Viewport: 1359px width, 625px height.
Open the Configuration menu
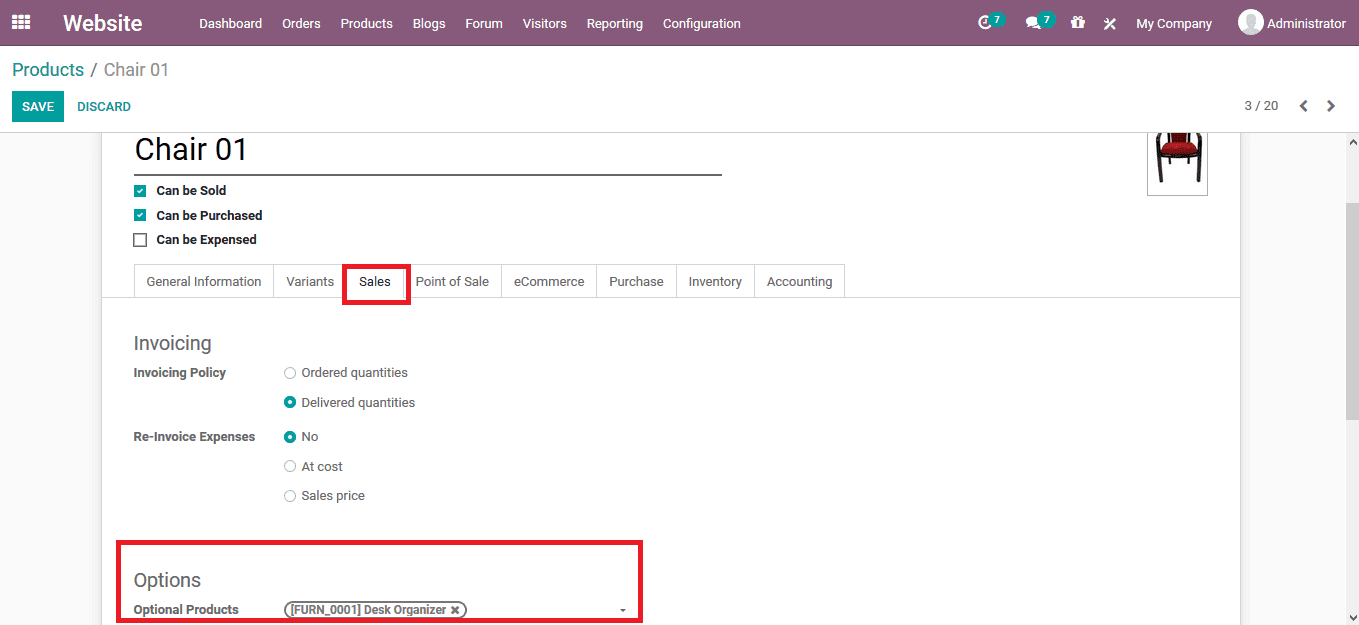tap(702, 23)
